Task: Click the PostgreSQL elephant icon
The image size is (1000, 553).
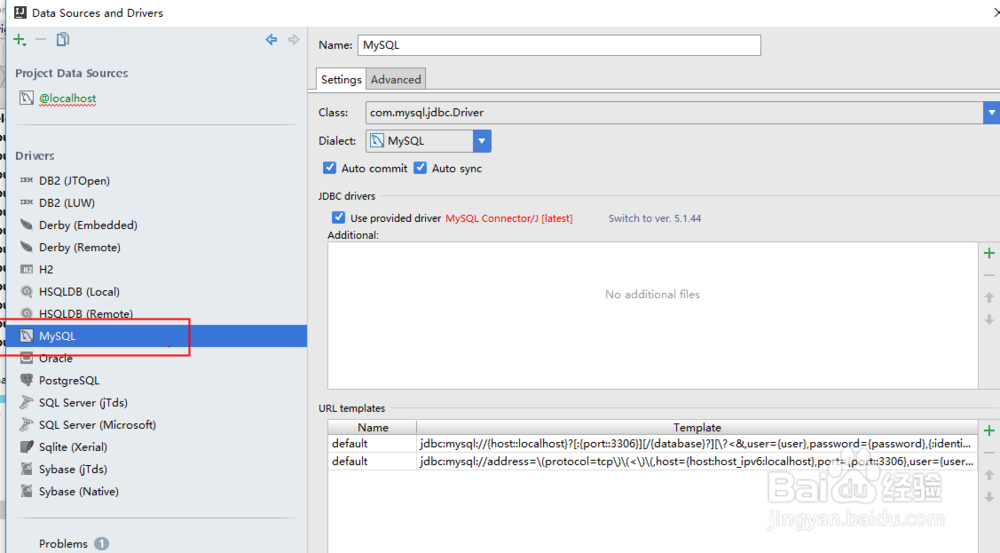Action: [x=26, y=380]
